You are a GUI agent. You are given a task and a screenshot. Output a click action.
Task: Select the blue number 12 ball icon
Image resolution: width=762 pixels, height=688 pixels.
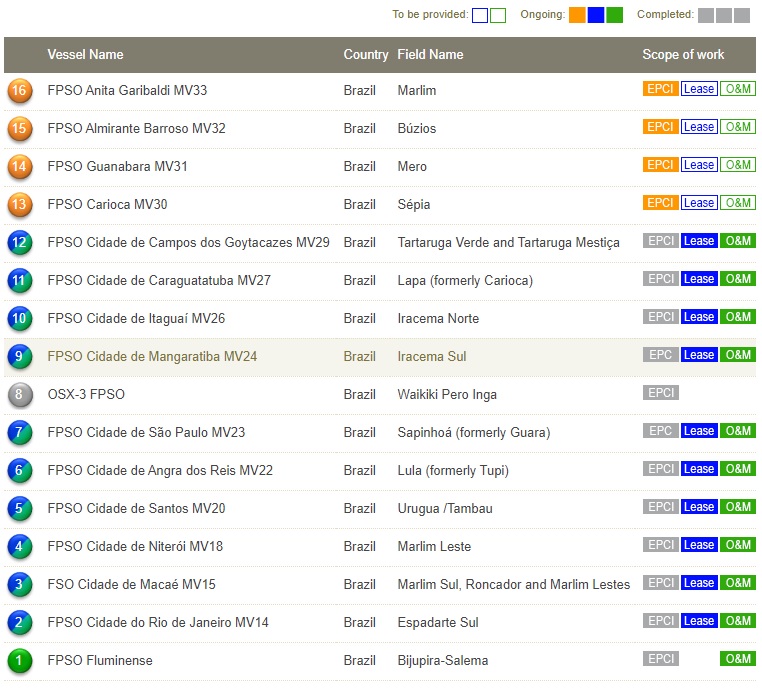click(19, 243)
